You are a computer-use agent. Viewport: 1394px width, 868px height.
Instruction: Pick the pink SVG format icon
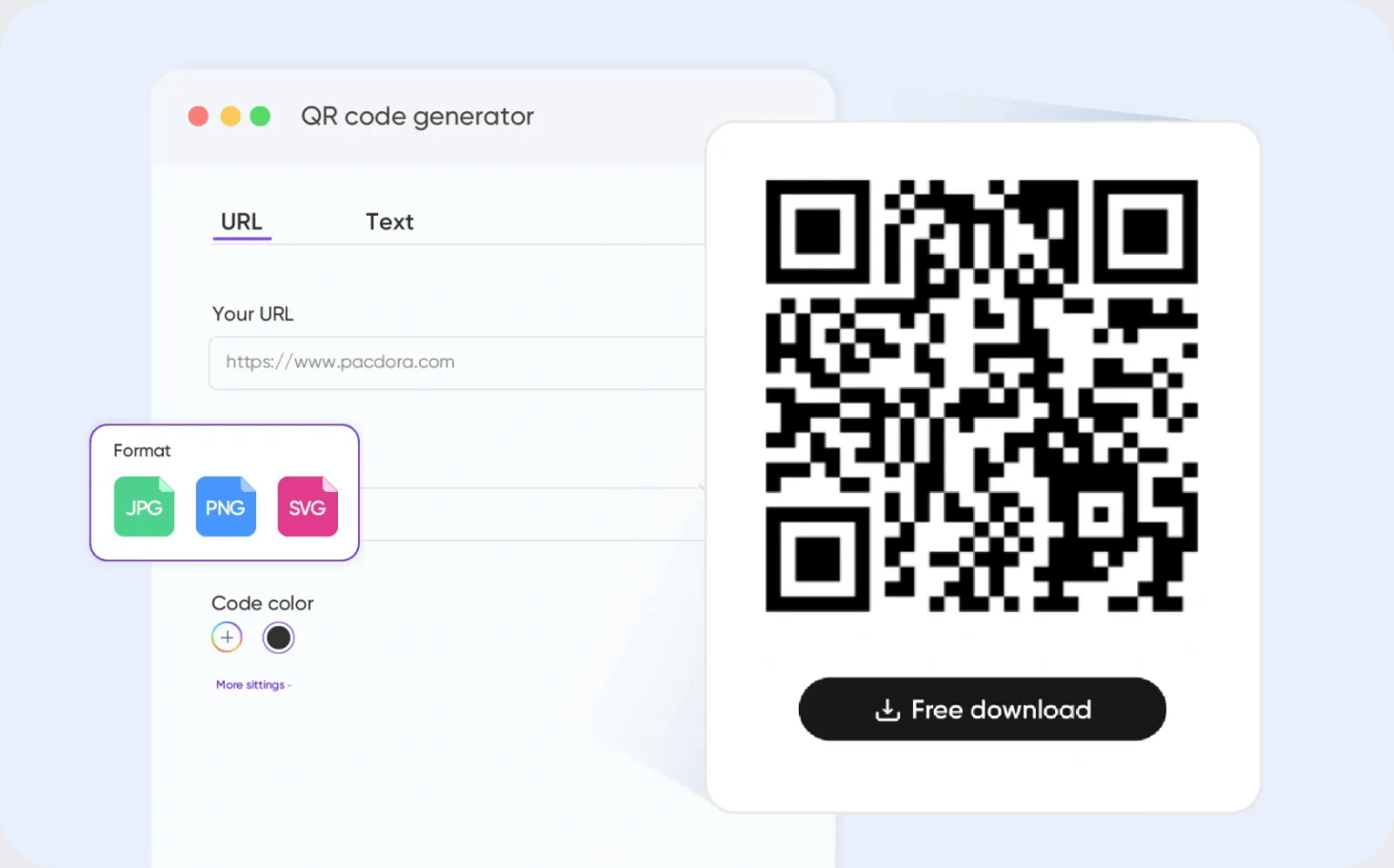click(x=308, y=506)
